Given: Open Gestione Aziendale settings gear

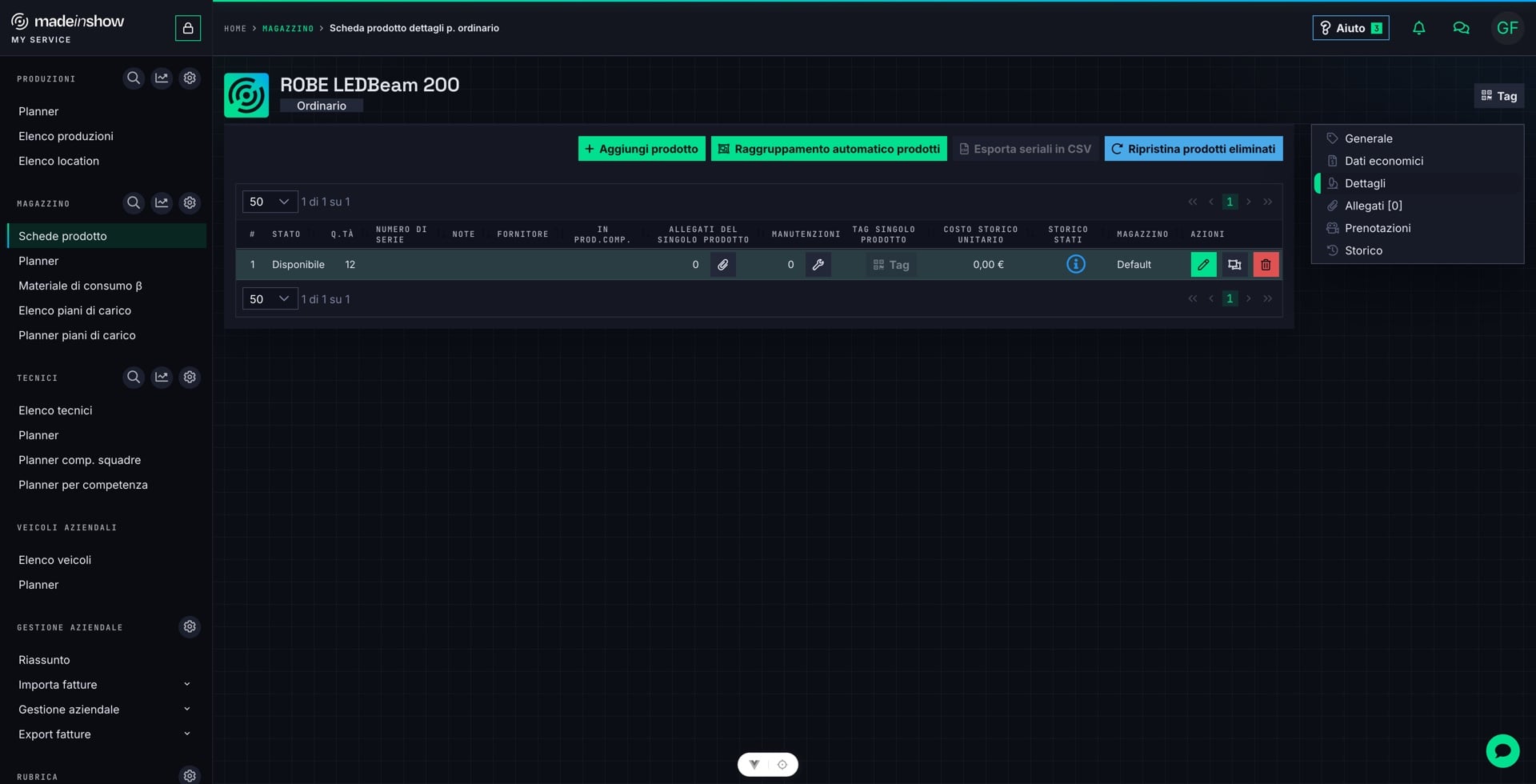Looking at the screenshot, I should click(x=190, y=626).
